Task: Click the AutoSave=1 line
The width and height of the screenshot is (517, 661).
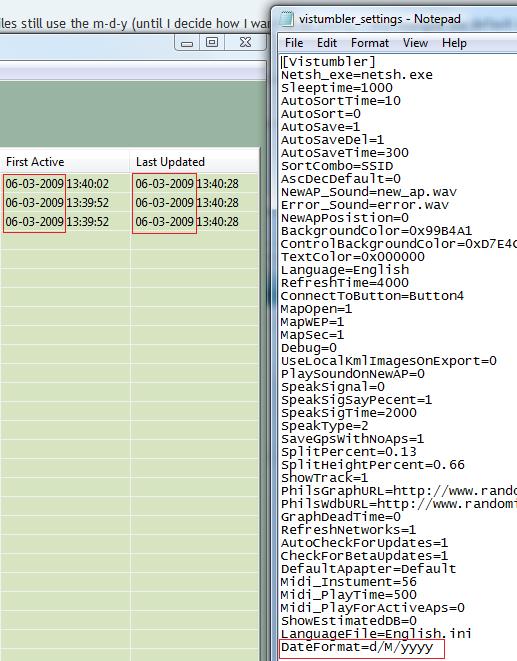Action: (320, 127)
